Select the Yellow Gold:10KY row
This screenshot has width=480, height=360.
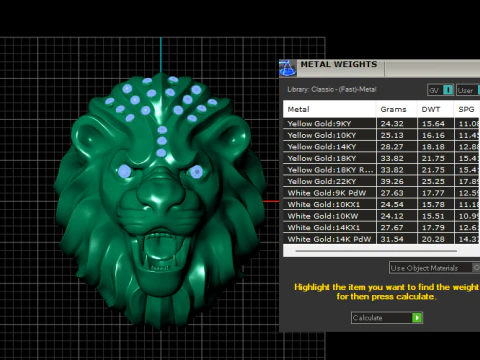(381, 135)
